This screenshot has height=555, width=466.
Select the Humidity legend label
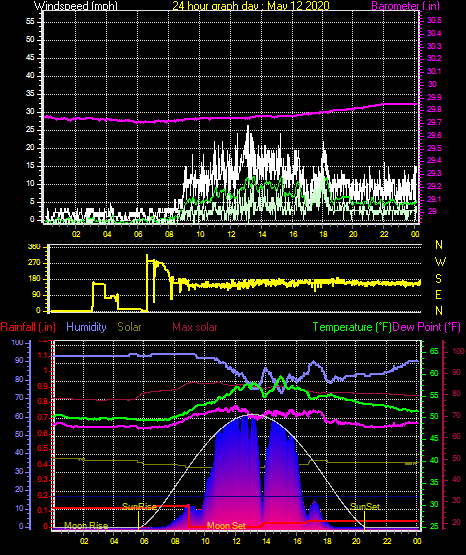tap(86, 327)
